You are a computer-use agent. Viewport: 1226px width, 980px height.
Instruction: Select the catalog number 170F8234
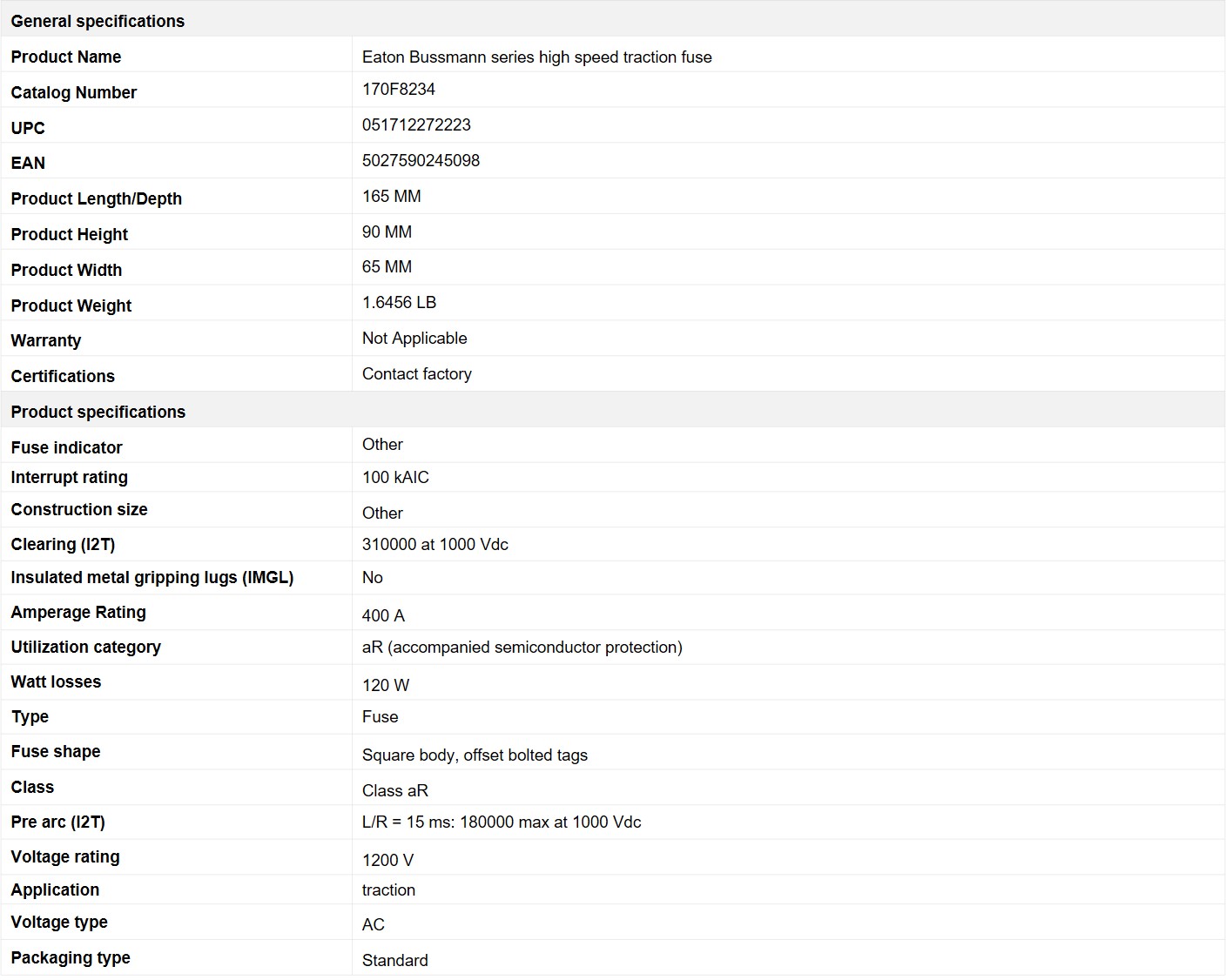coord(399,89)
